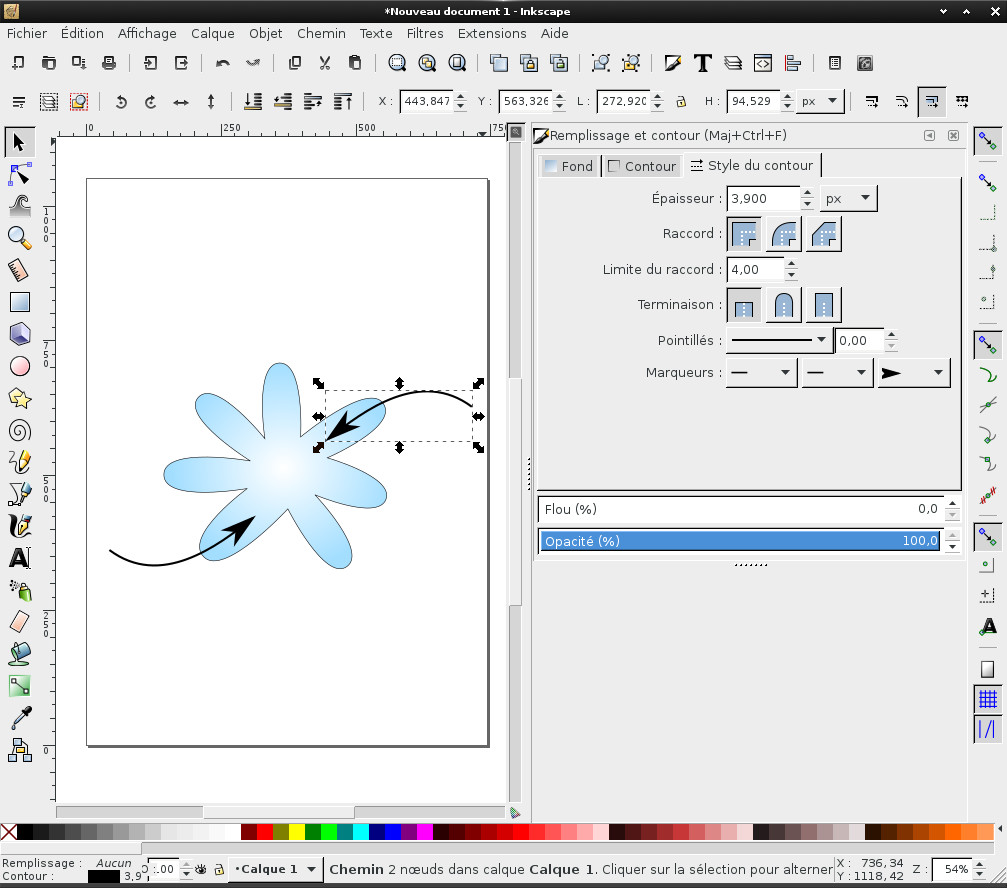1007x888 pixels.
Task: Select the Rectangle tool
Action: 19,302
